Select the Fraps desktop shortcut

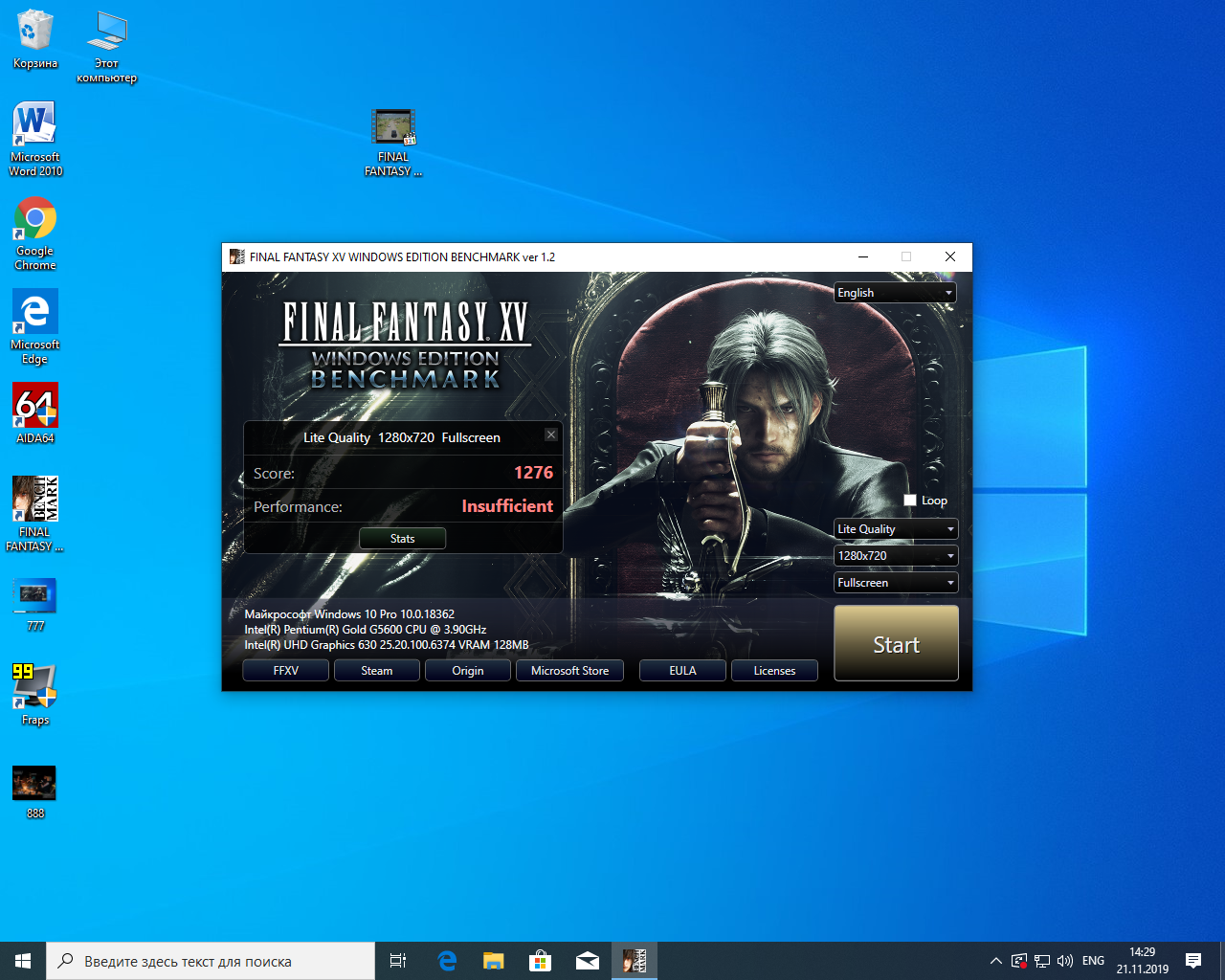[35, 694]
